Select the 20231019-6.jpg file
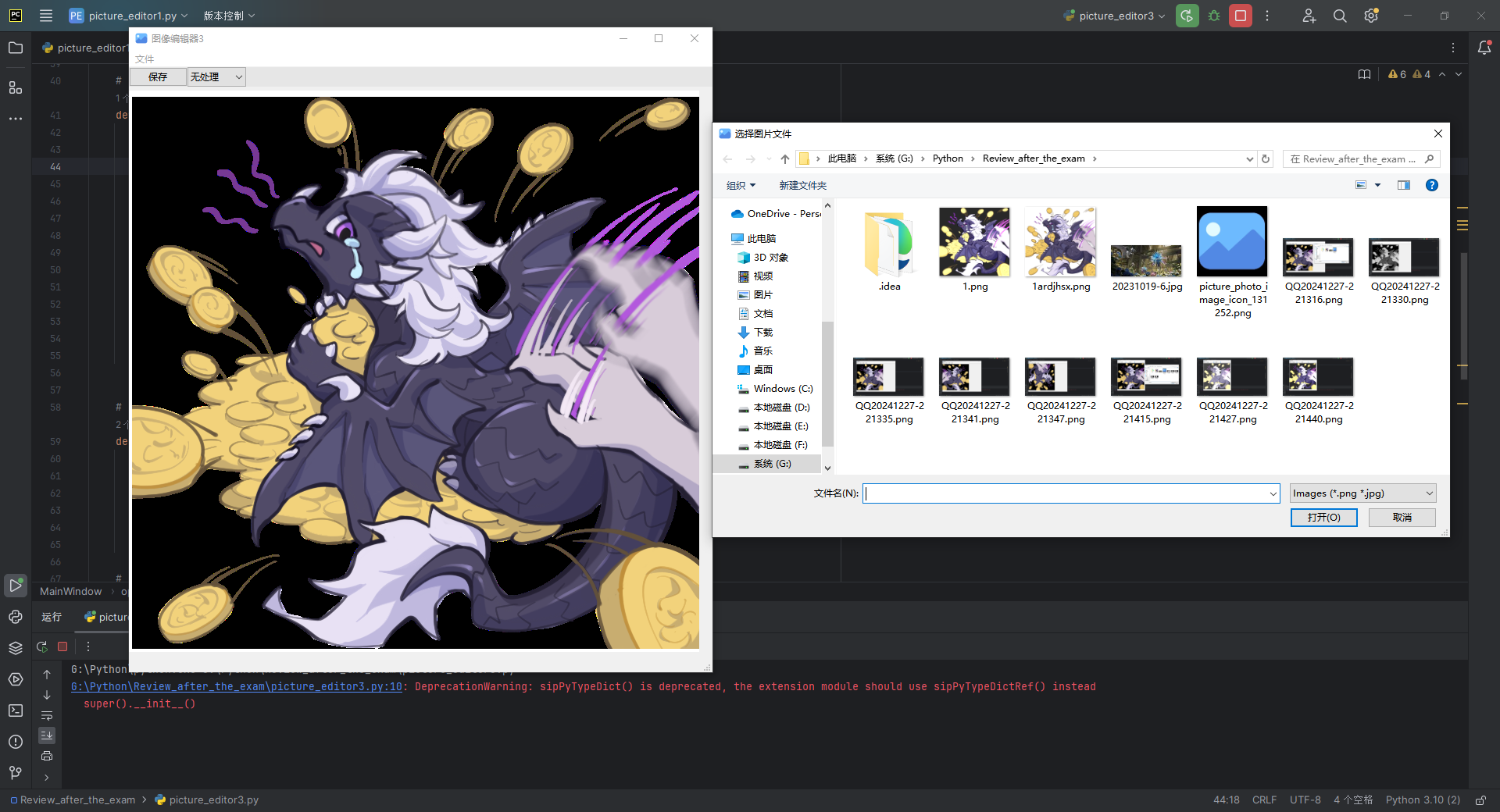 pyautogui.click(x=1146, y=267)
